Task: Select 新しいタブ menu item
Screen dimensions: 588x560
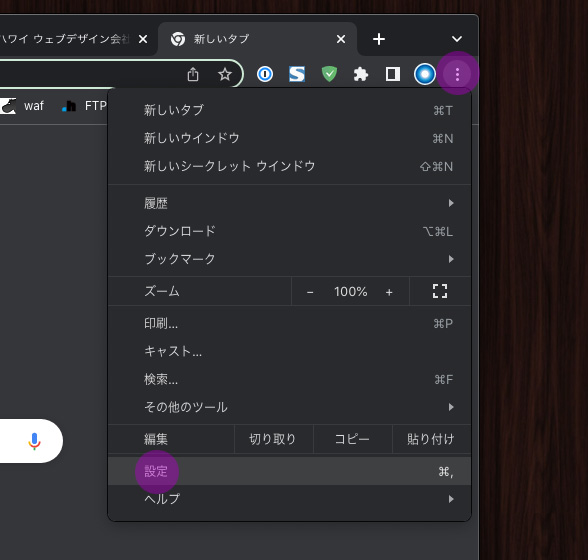Action: [290, 110]
